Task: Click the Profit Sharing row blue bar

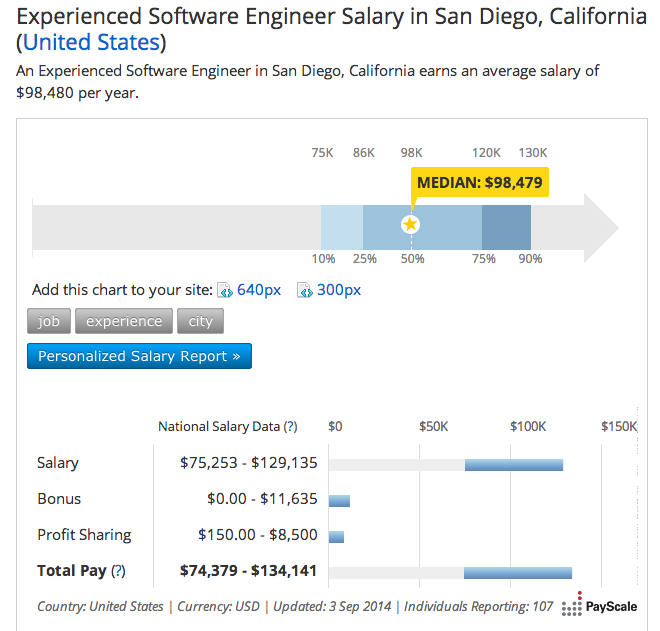Action: coord(336,536)
